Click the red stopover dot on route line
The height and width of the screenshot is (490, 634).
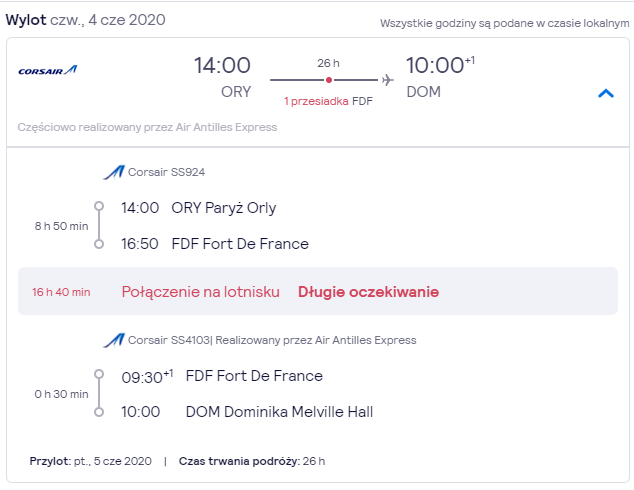click(x=329, y=80)
